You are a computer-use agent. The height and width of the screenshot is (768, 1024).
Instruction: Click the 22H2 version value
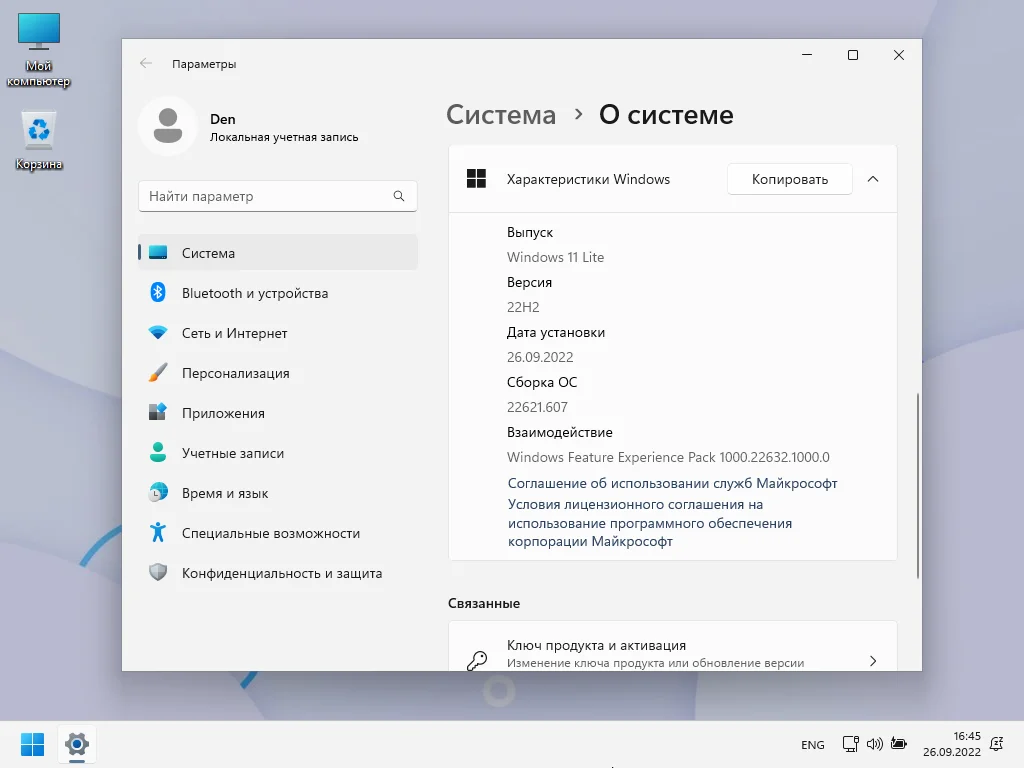[x=523, y=307]
